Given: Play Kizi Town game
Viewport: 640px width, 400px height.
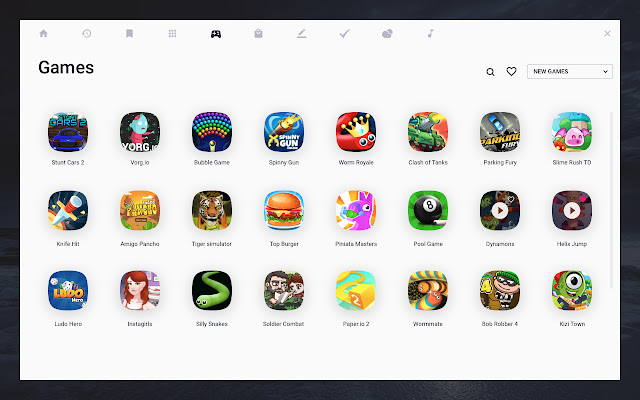Looking at the screenshot, I should (572, 291).
